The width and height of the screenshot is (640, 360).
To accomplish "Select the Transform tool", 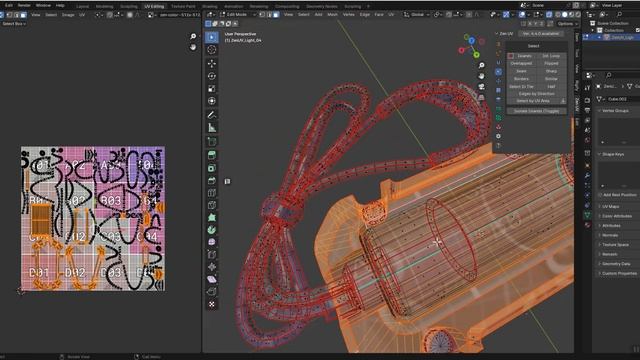I will click(211, 101).
